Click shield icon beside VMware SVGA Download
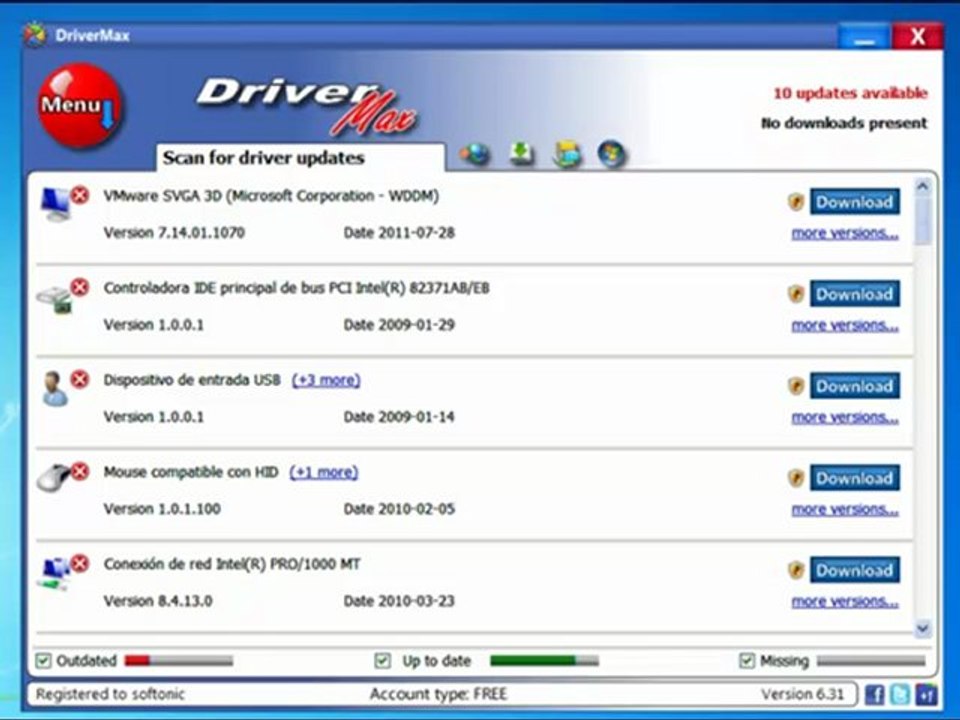 tap(795, 201)
